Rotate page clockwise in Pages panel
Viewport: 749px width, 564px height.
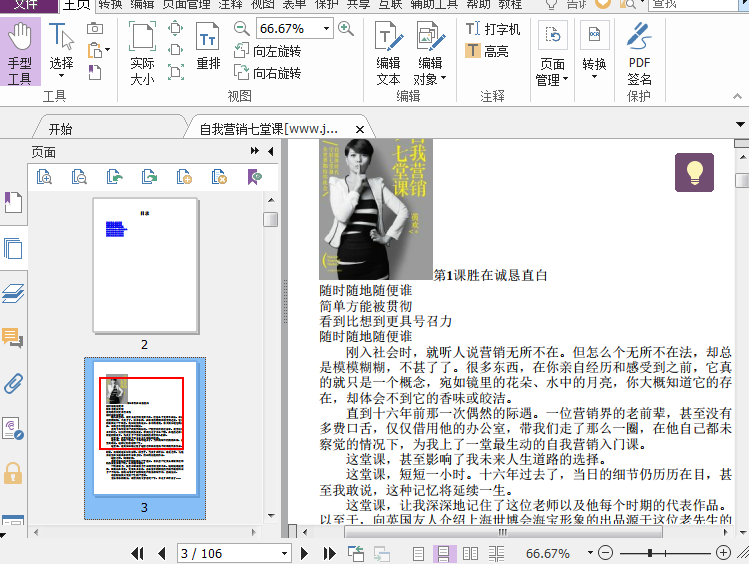click(150, 177)
